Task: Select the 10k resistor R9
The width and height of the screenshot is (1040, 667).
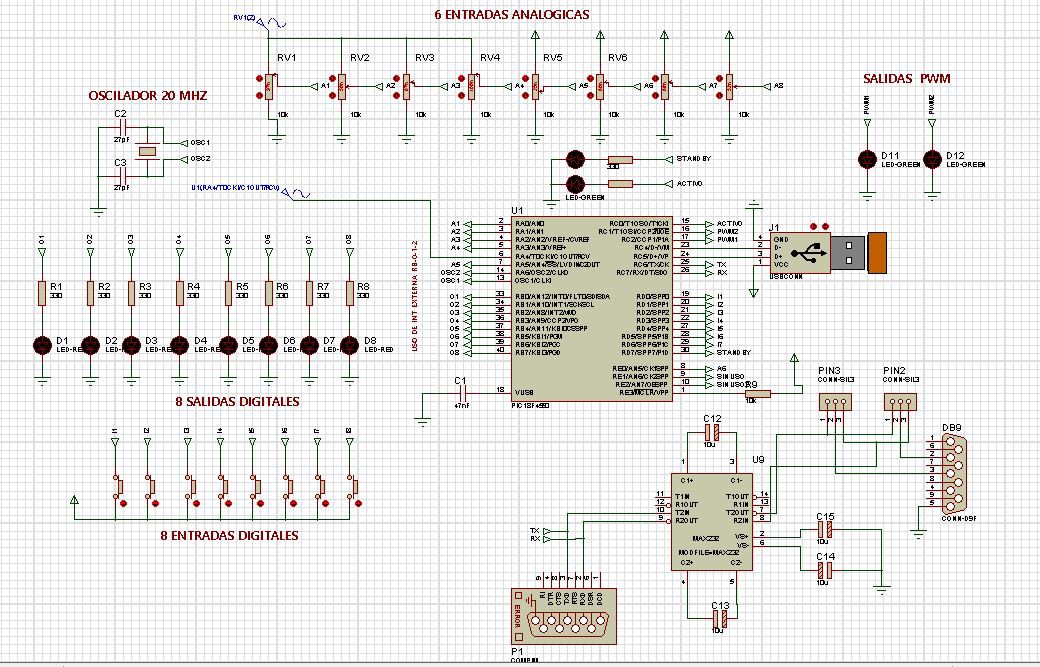Action: pyautogui.click(x=757, y=394)
